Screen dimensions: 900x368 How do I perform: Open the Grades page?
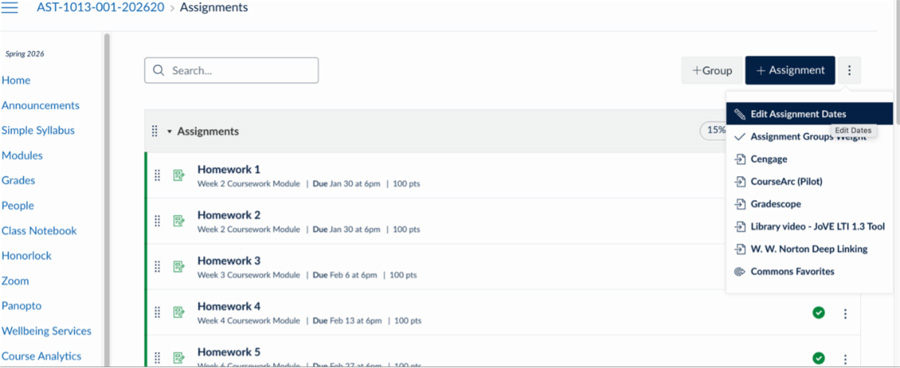[18, 180]
